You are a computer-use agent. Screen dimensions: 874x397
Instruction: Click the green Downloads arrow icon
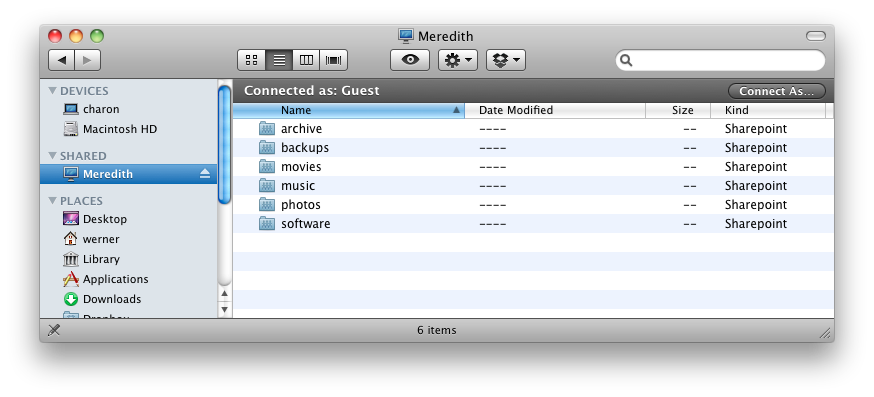tap(71, 299)
